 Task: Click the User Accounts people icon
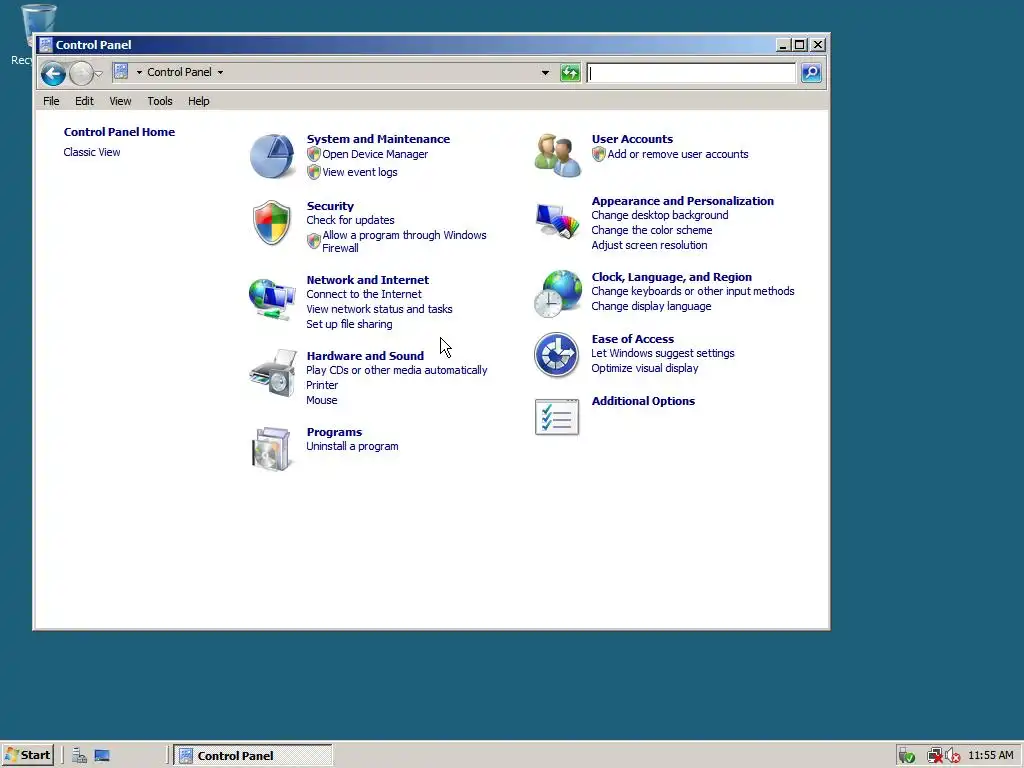click(x=557, y=155)
